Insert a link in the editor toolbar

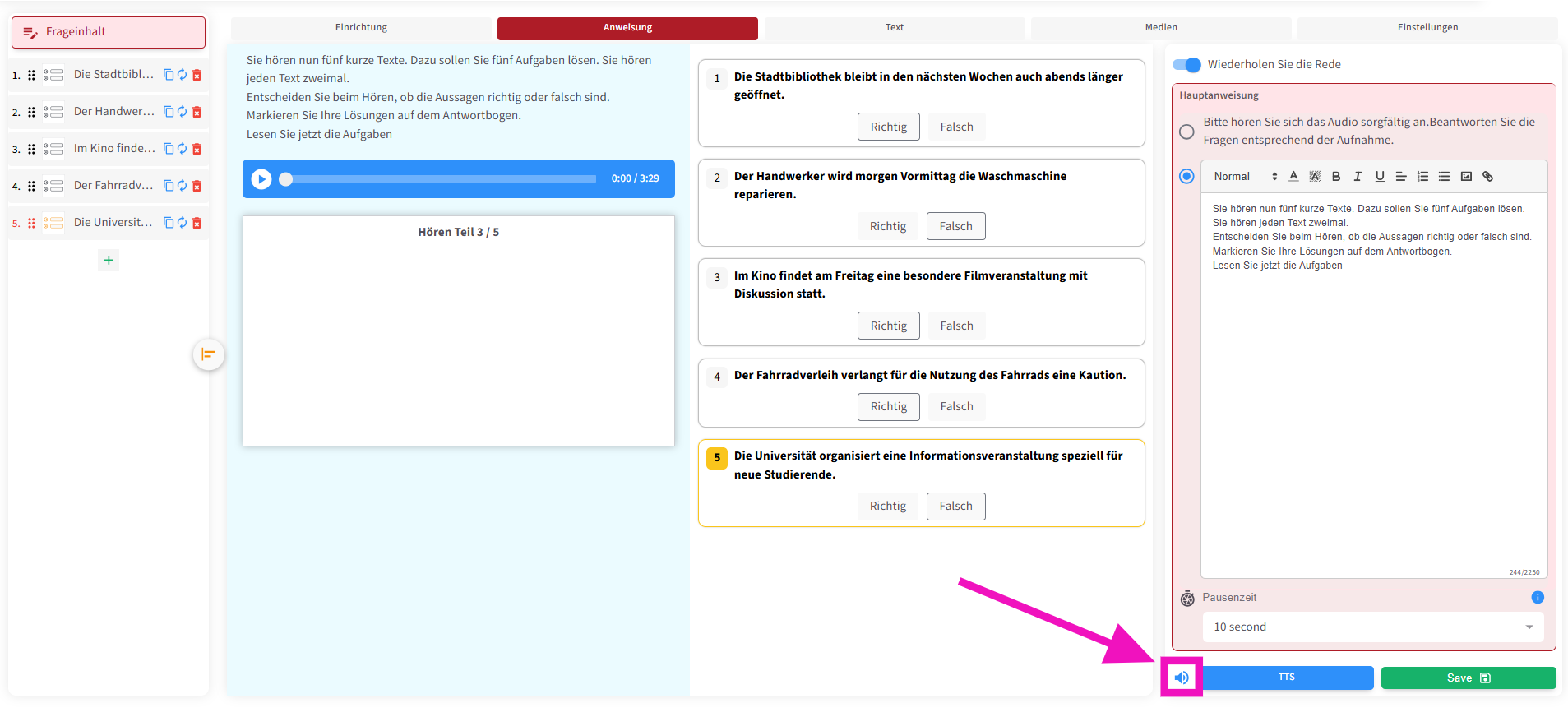point(1487,177)
